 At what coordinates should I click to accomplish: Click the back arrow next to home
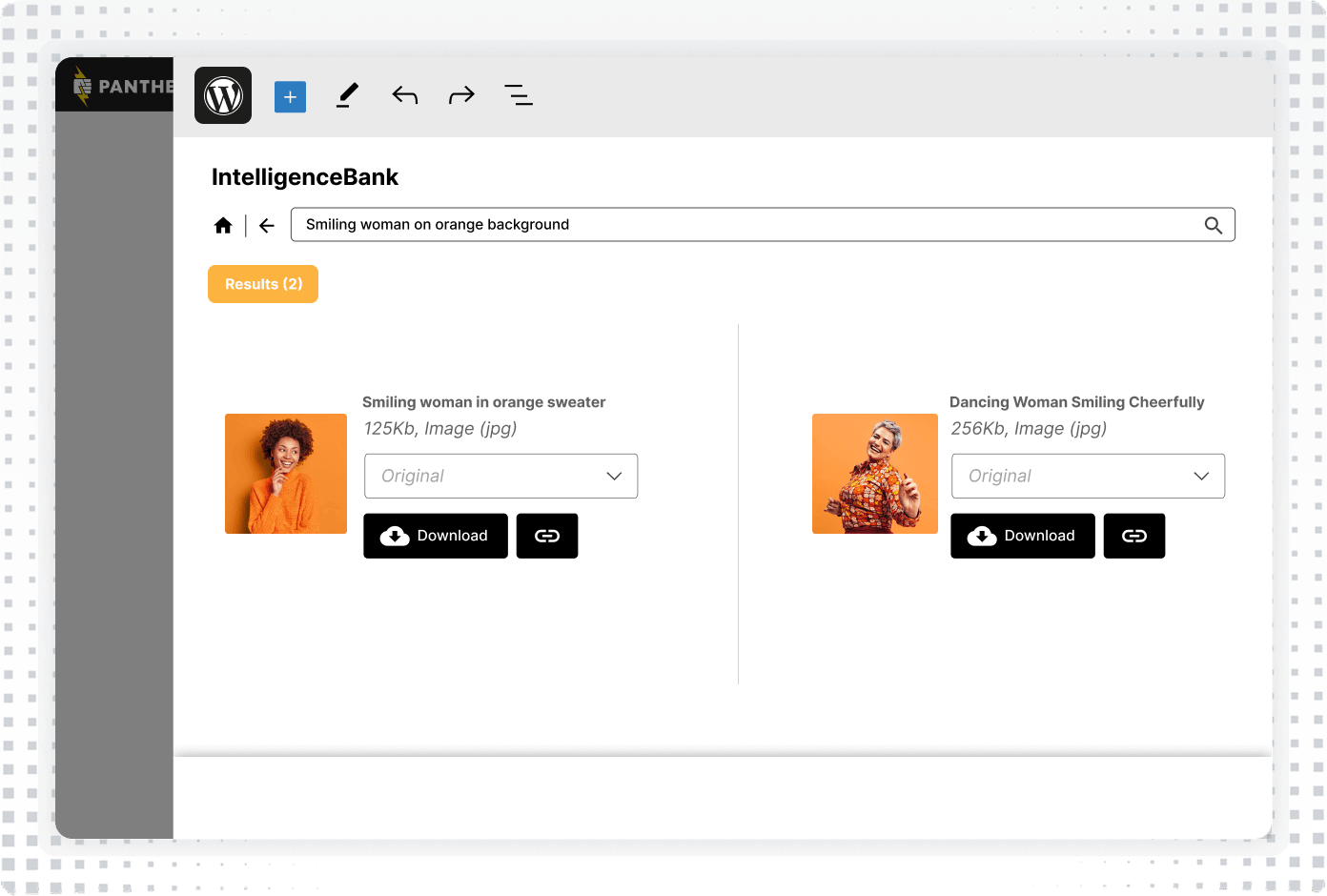(x=267, y=225)
